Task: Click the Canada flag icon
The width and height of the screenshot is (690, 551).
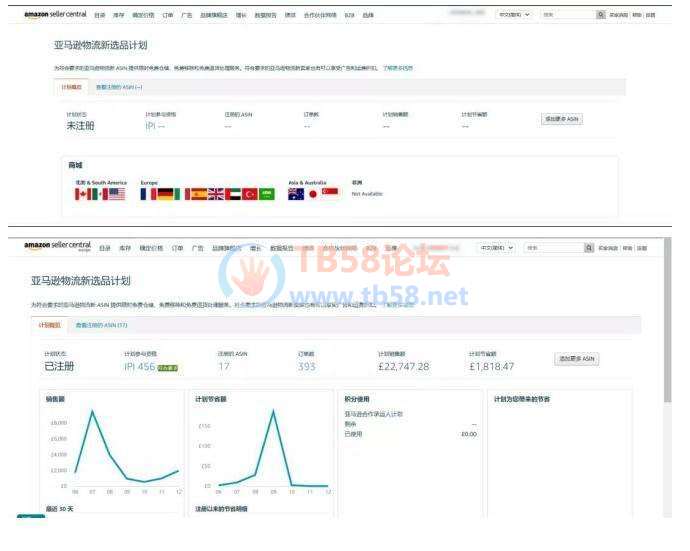Action: point(82,195)
